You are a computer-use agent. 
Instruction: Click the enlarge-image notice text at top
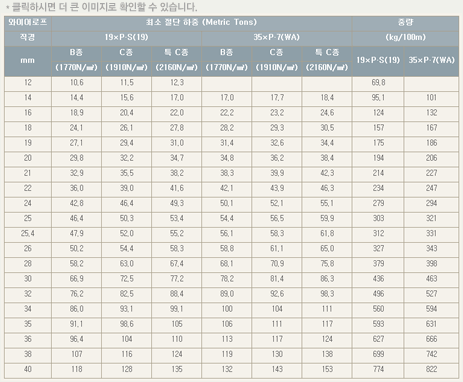click(102, 7)
